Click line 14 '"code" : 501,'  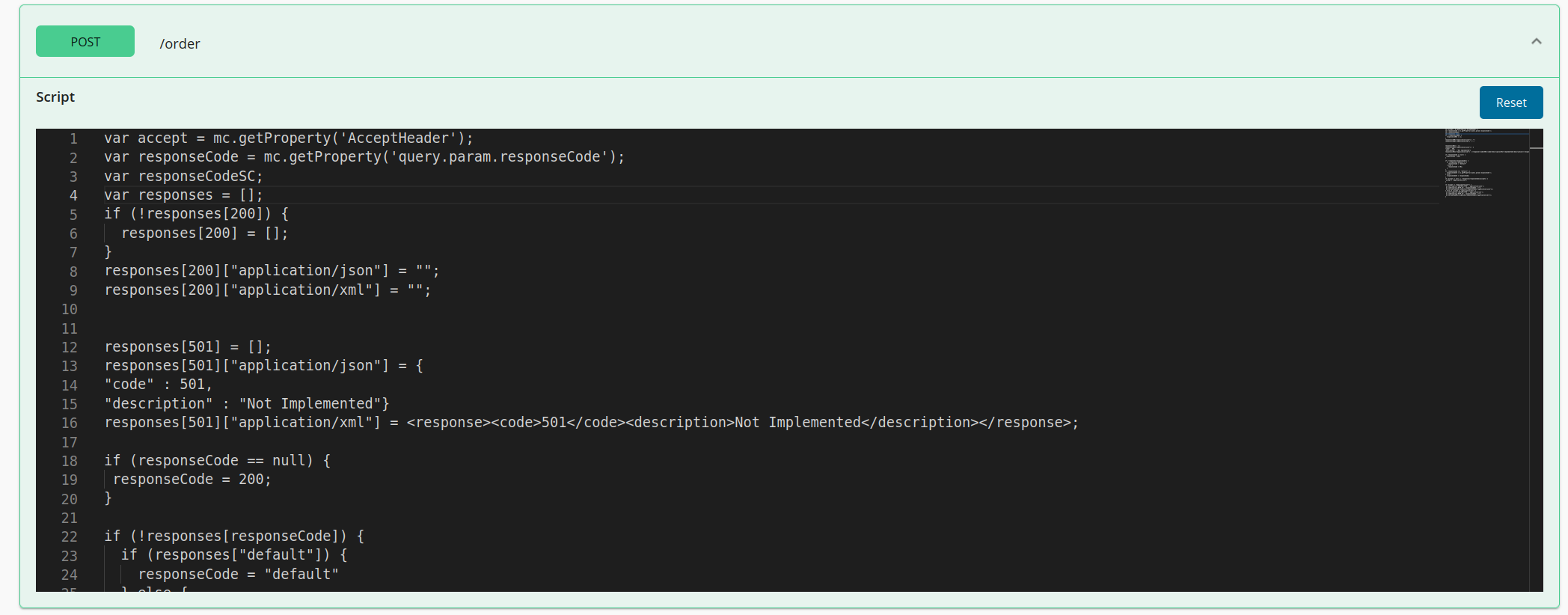tap(158, 384)
